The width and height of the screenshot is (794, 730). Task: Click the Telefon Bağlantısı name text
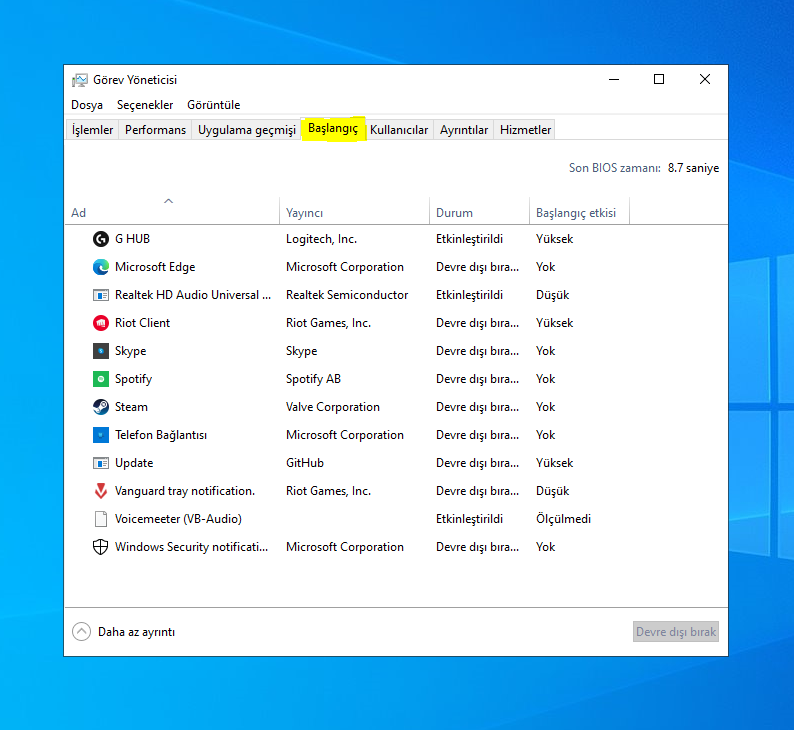161,435
